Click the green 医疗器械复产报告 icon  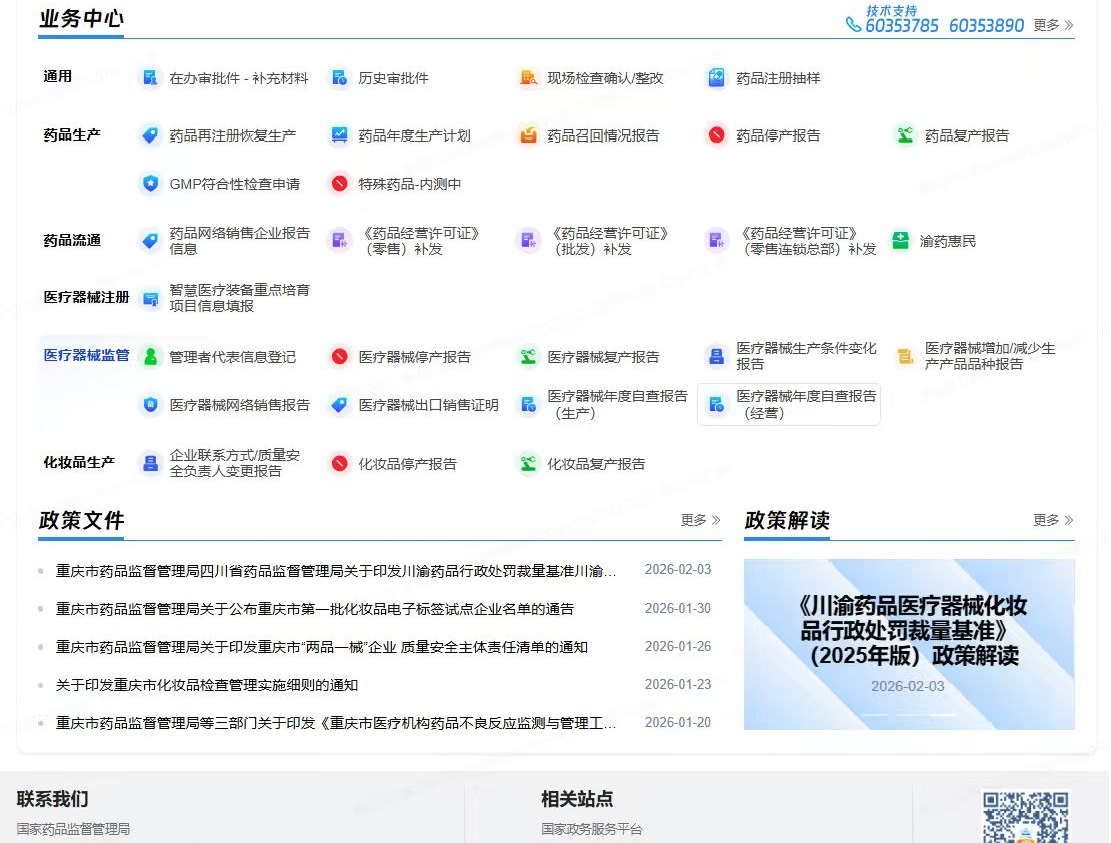click(529, 356)
